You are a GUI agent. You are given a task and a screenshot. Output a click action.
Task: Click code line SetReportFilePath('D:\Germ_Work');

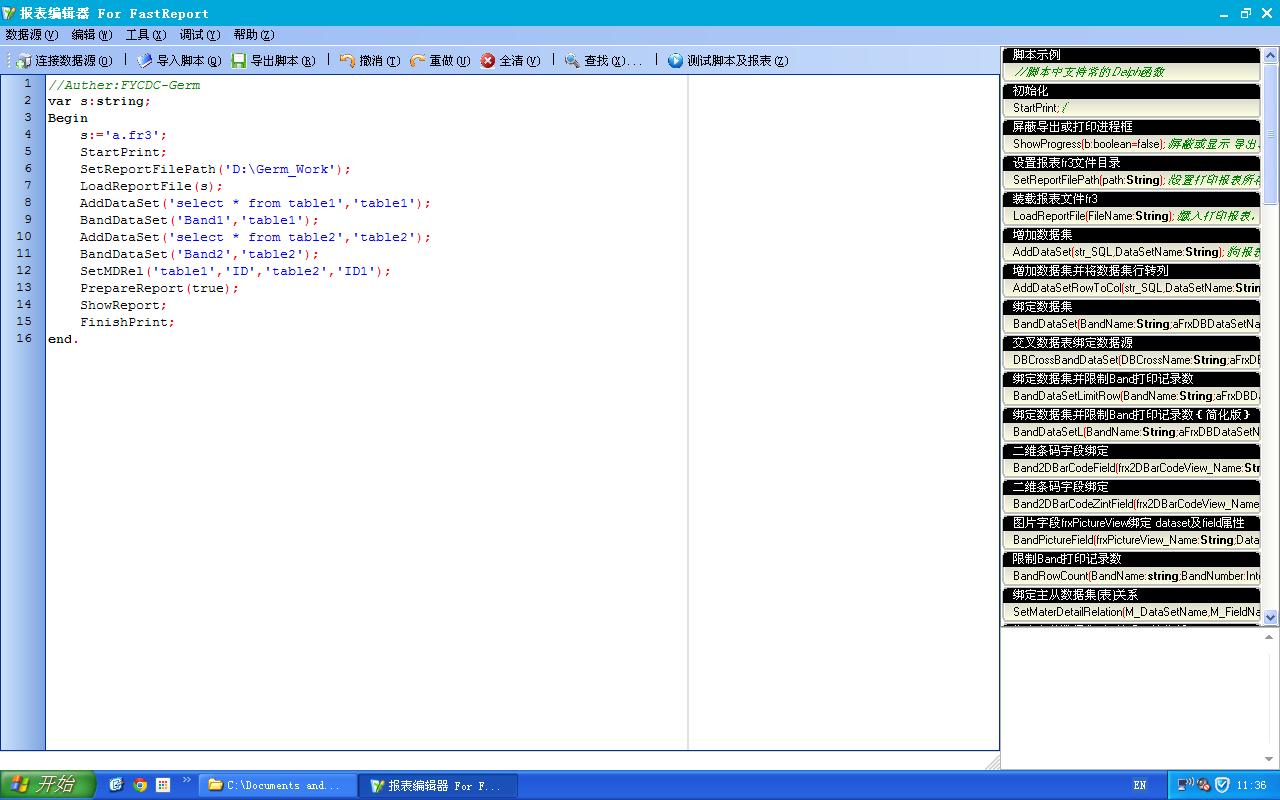pyautogui.click(x=216, y=169)
